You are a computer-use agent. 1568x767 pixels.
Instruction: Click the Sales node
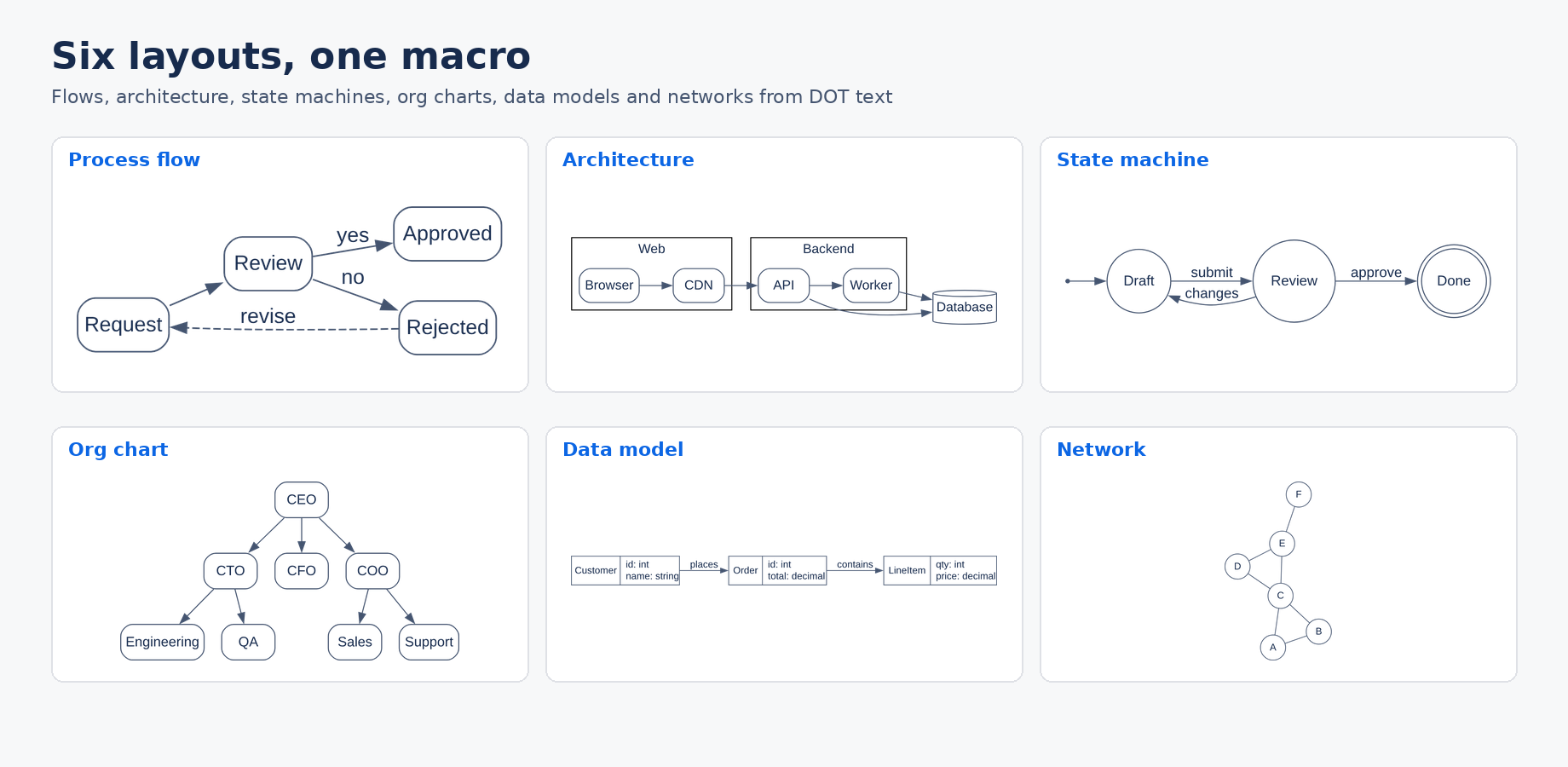(355, 642)
